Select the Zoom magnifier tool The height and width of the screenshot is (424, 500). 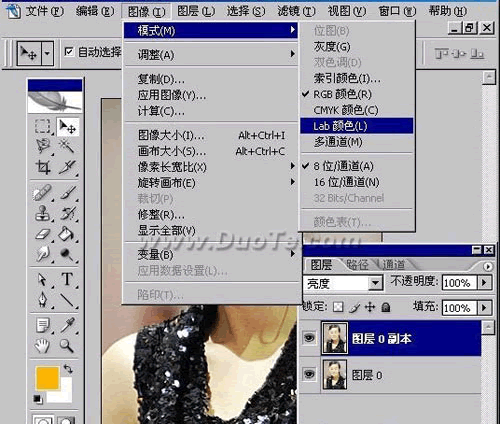point(66,346)
